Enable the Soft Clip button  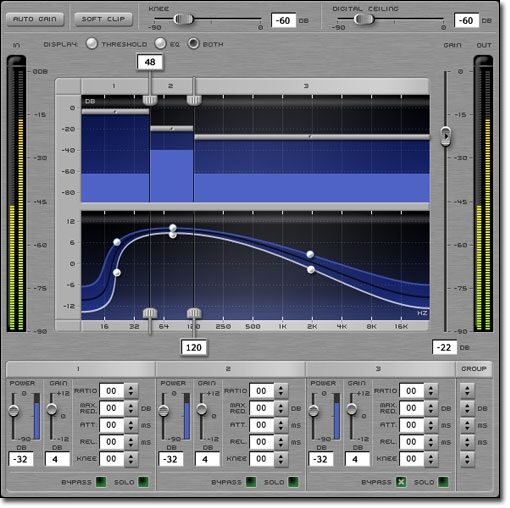click(x=103, y=19)
